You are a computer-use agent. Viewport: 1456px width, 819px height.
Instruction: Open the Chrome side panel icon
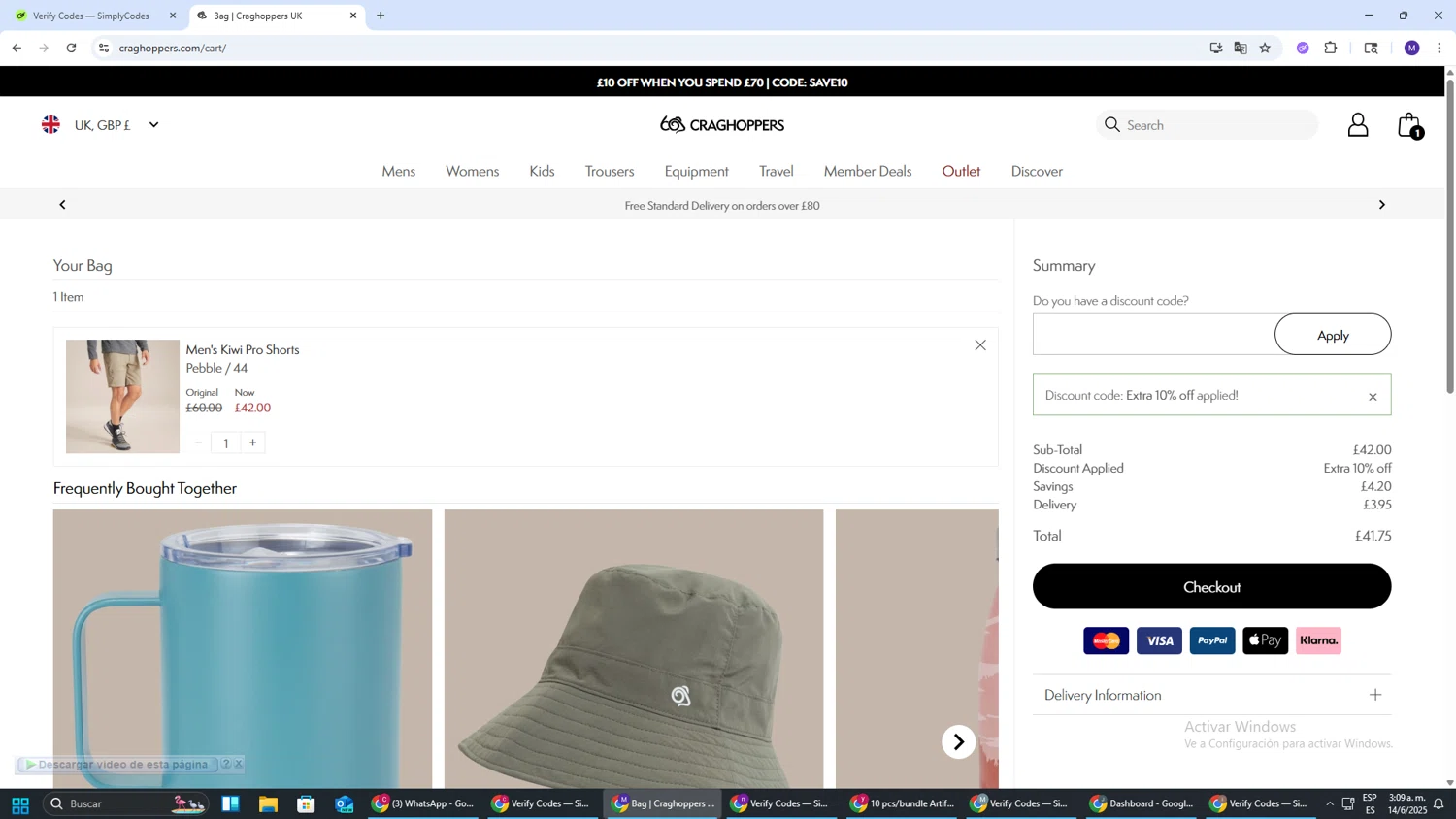[1372, 48]
